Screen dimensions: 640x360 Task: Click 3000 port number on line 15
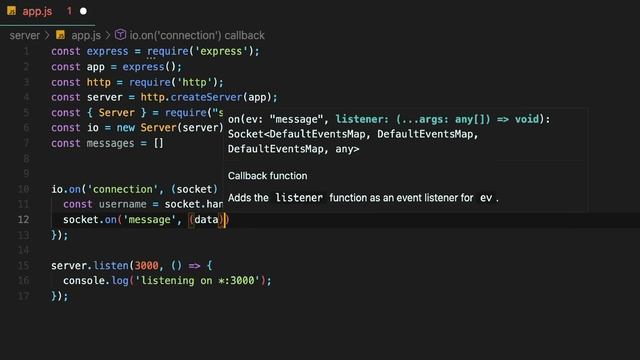146,266
